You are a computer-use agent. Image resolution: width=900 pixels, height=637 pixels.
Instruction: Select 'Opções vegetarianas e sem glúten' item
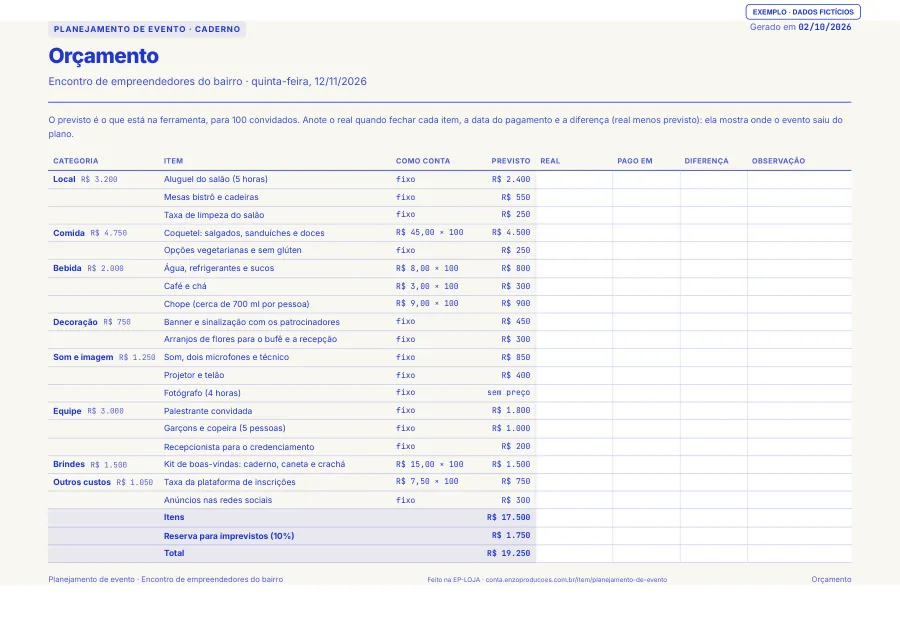pyautogui.click(x=232, y=251)
